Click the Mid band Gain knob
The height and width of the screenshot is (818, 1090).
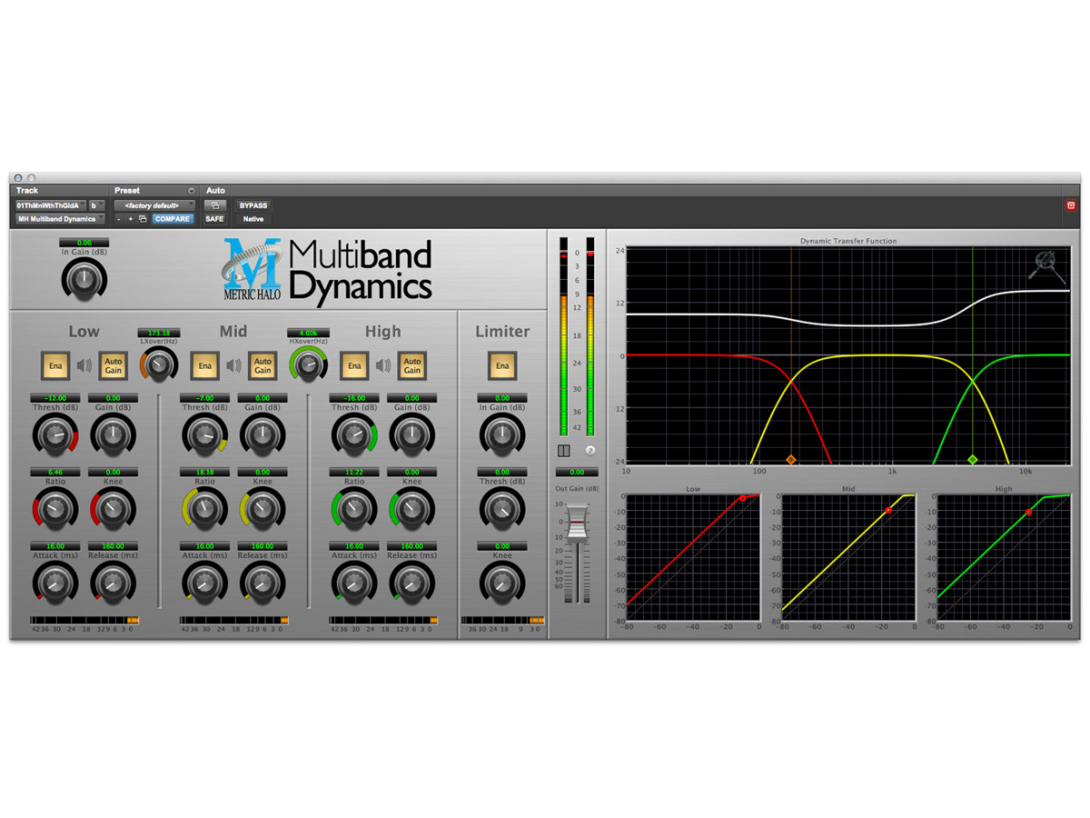[262, 436]
